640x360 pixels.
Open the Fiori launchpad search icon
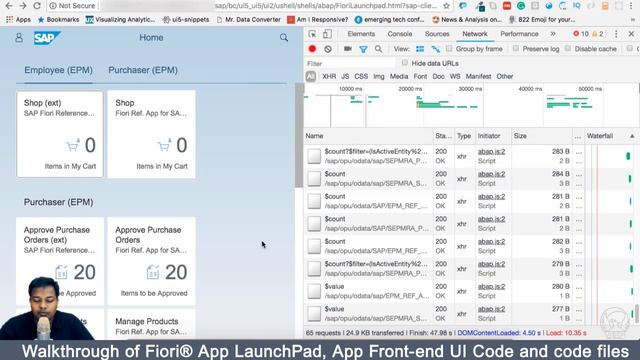tap(284, 38)
